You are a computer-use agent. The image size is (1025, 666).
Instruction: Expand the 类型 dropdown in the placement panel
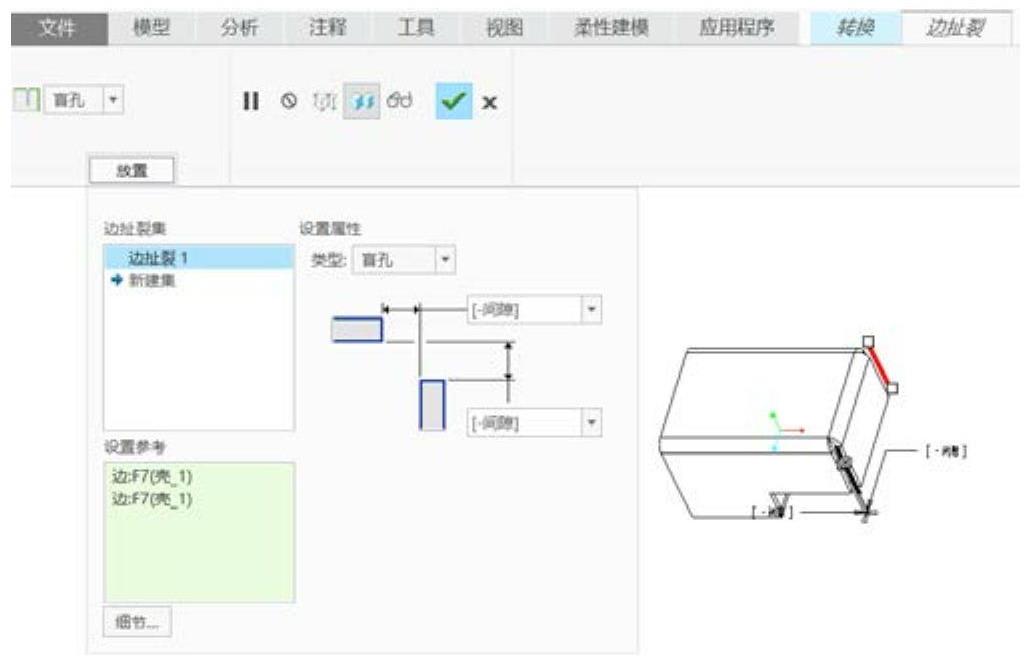coord(446,258)
